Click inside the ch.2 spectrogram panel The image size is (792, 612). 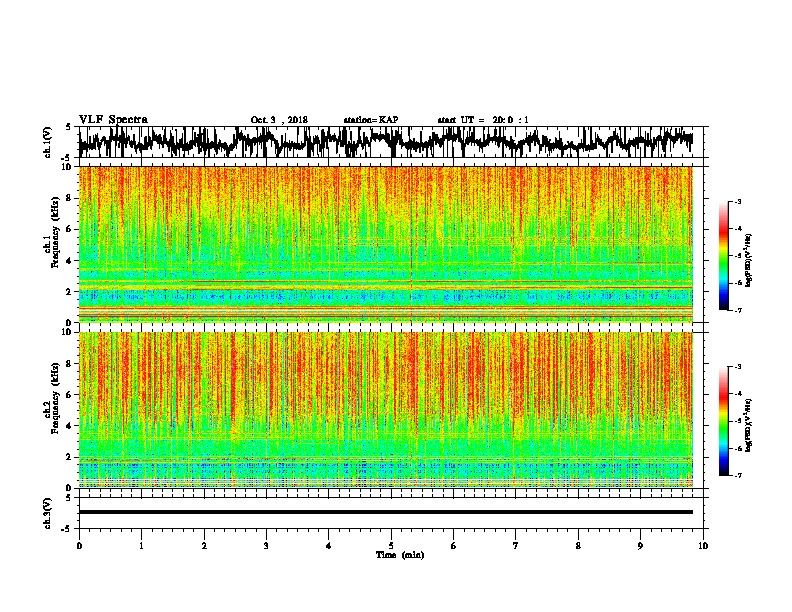(385, 410)
